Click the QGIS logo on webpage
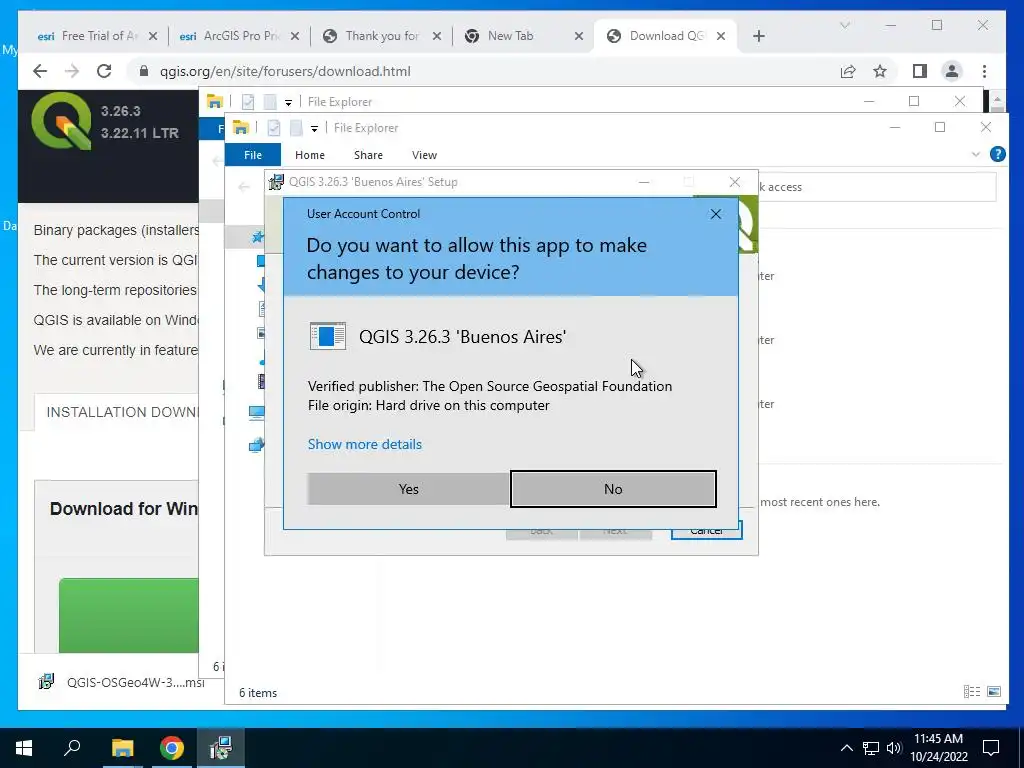This screenshot has height=768, width=1024. point(62,121)
